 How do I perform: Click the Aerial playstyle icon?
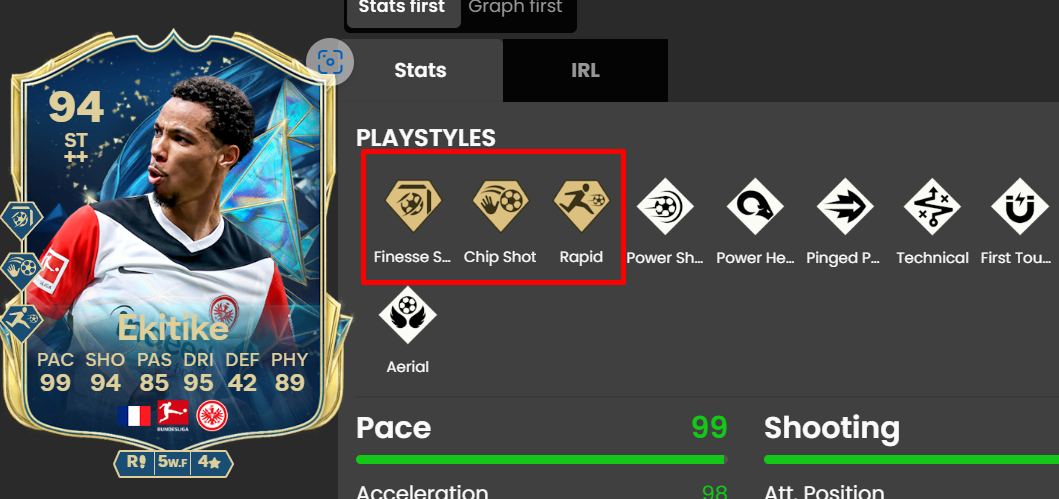coord(408,315)
